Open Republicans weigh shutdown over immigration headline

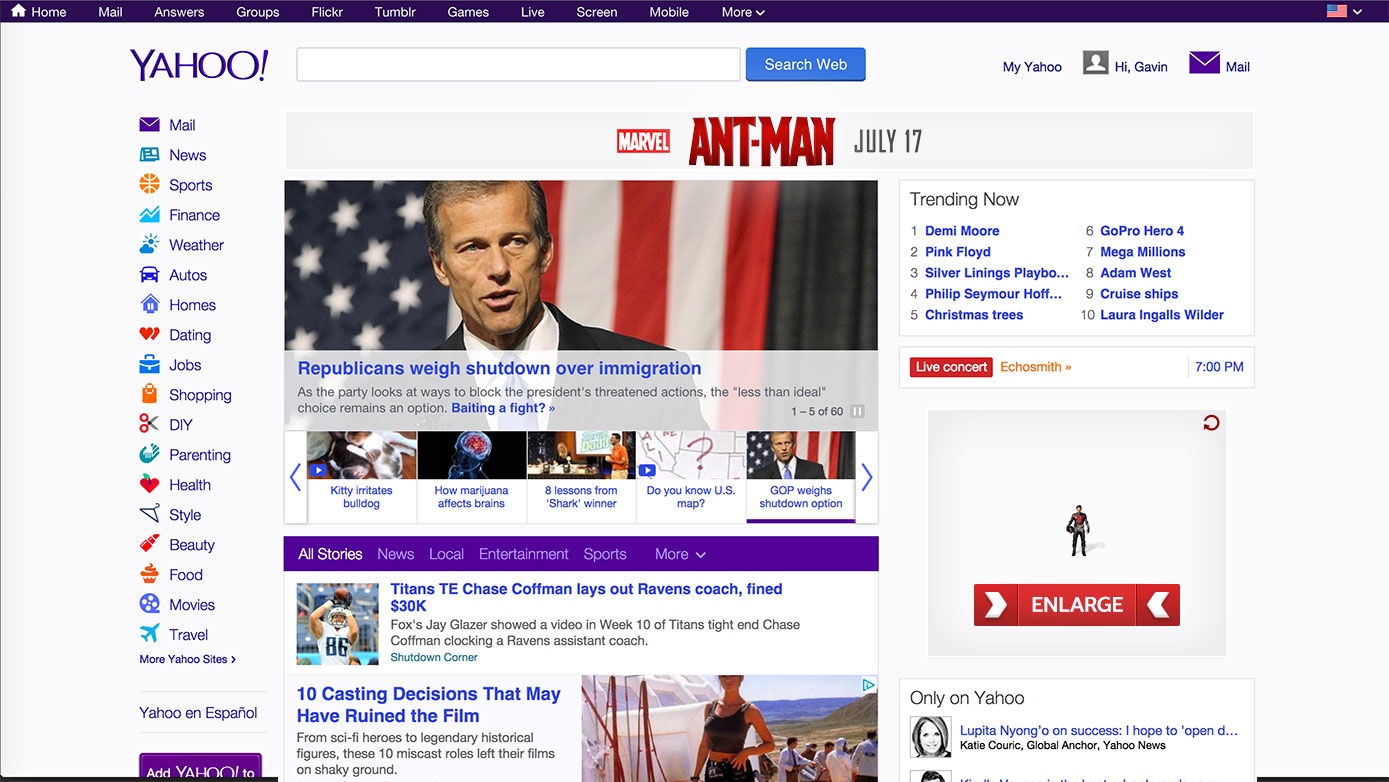(500, 368)
